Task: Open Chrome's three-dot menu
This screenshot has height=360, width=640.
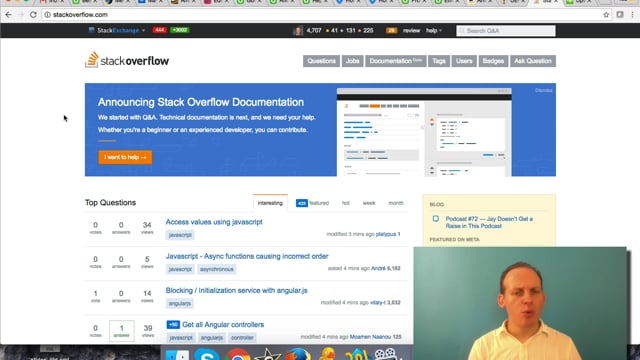Action: [633, 15]
